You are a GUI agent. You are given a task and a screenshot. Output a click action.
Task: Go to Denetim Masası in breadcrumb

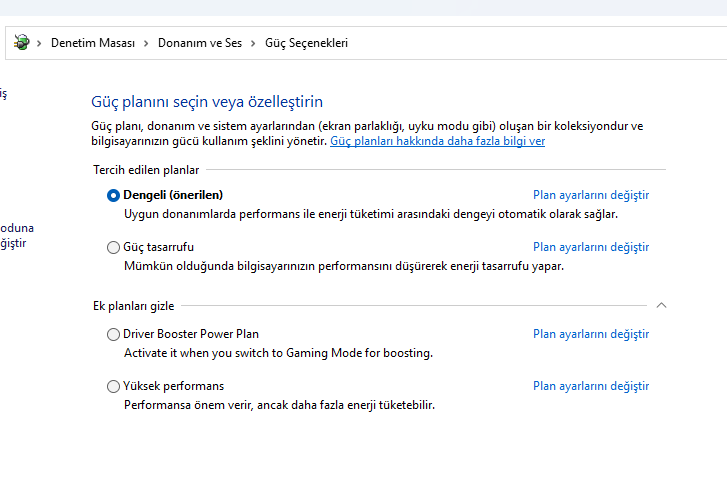92,43
